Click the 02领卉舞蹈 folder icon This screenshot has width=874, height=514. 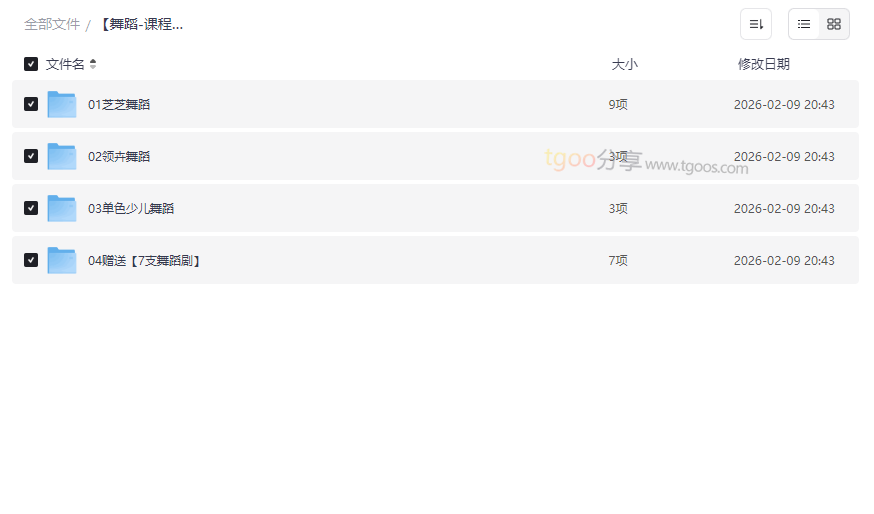62,156
